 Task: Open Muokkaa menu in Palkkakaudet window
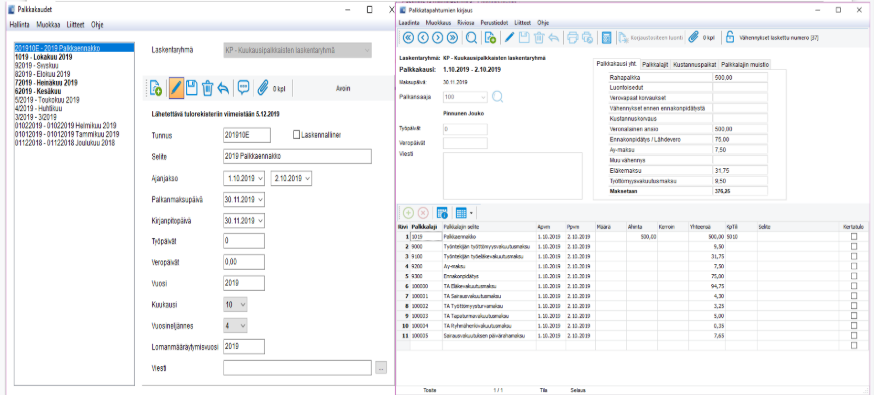48,25
